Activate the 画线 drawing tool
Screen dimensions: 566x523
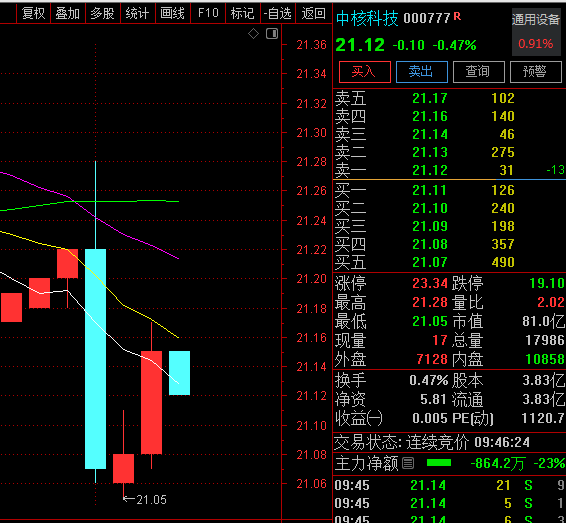(173, 14)
